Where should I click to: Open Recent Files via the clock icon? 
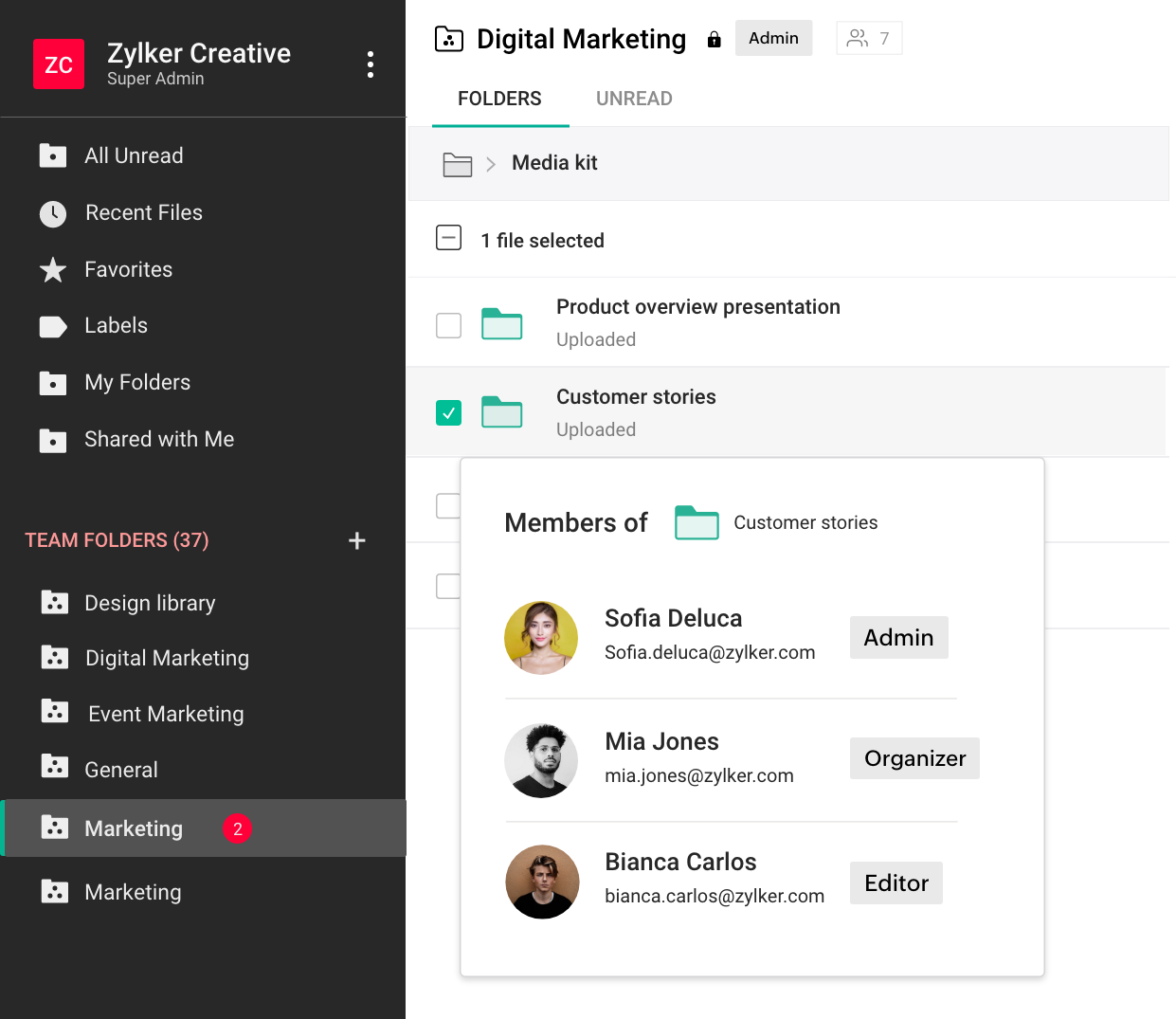[53, 213]
